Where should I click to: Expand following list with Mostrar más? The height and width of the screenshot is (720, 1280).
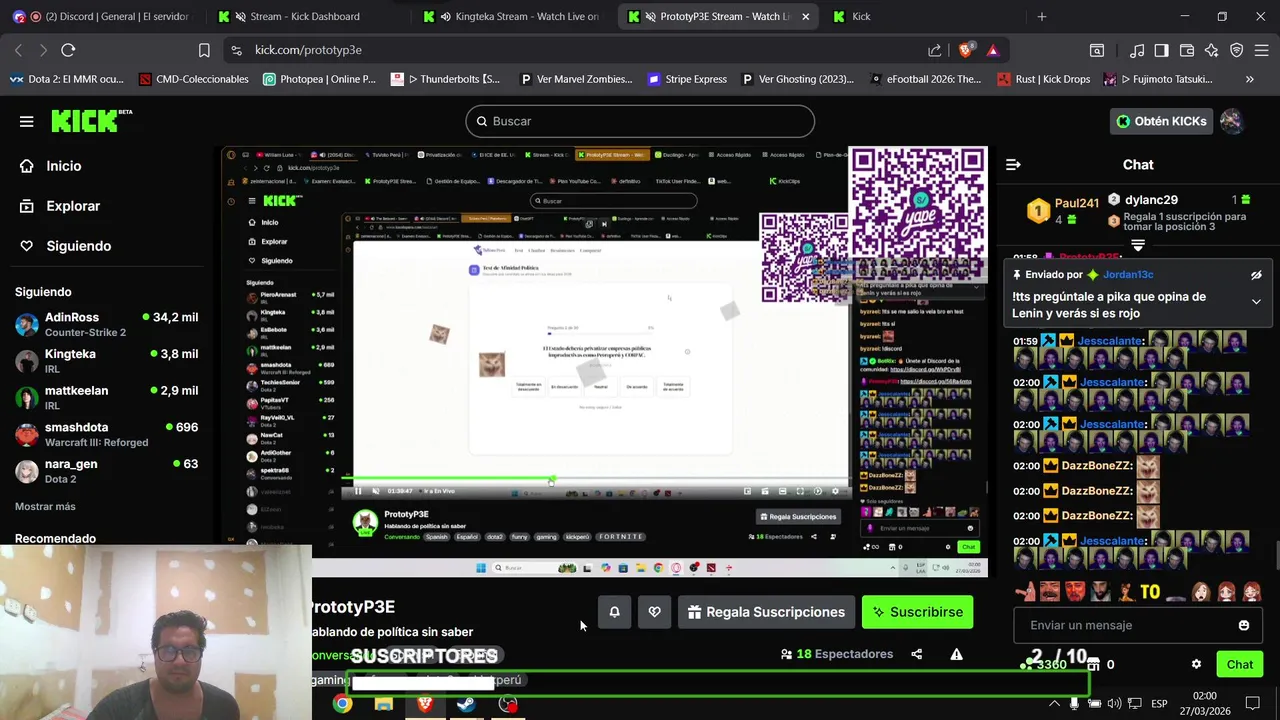tap(45, 507)
